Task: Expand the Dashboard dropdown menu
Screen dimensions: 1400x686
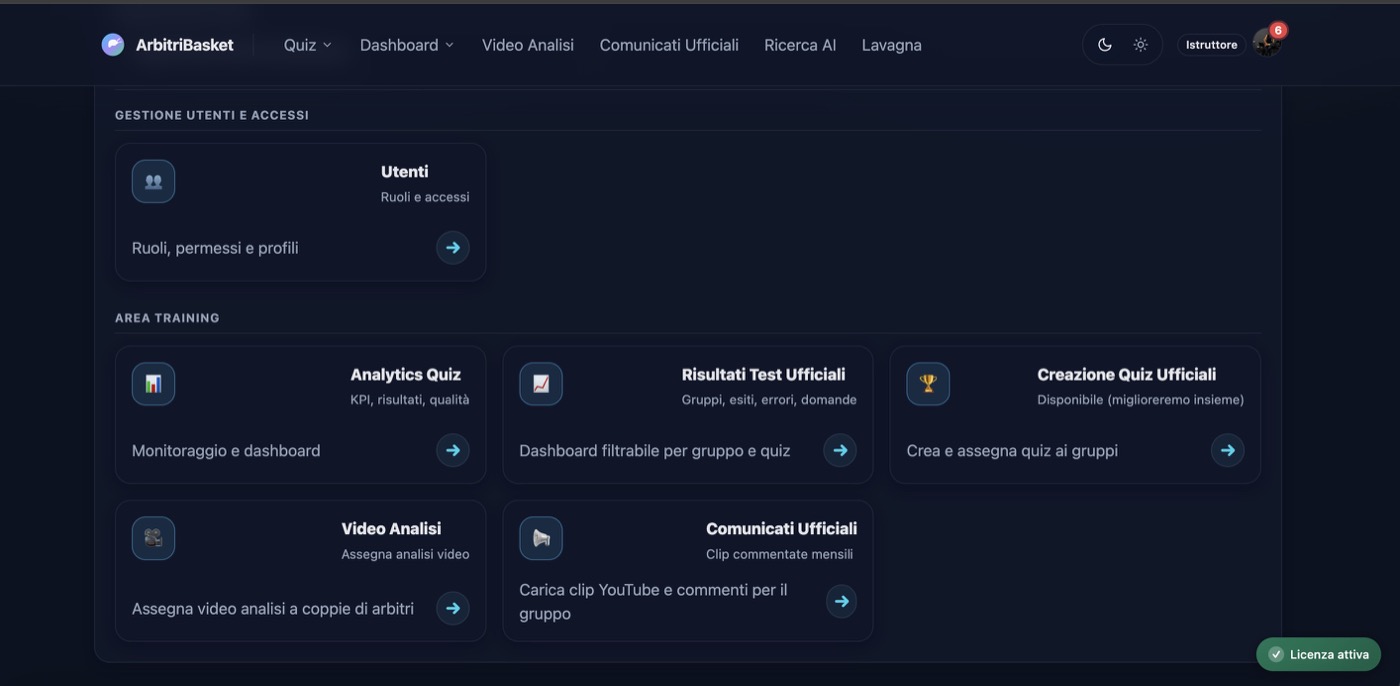Action: click(407, 45)
